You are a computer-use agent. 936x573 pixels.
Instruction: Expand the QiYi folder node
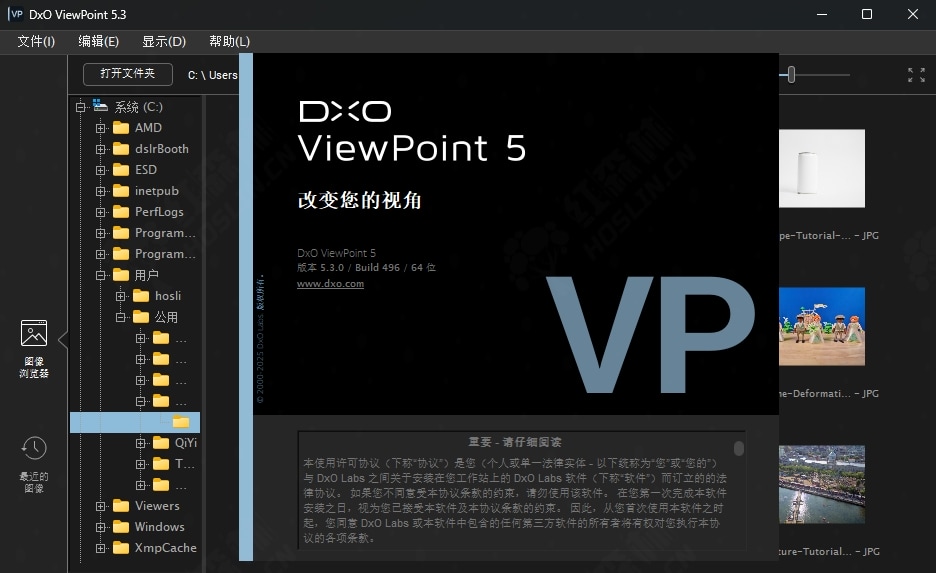[x=140, y=443]
